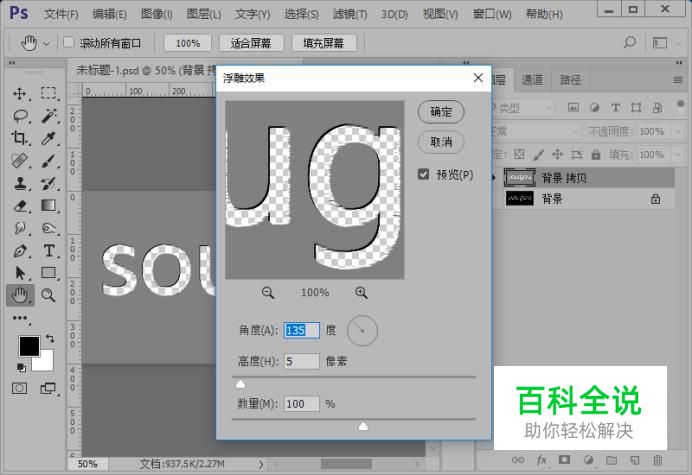Delete layer with trash icon
This screenshot has height=475, width=692.
[658, 460]
